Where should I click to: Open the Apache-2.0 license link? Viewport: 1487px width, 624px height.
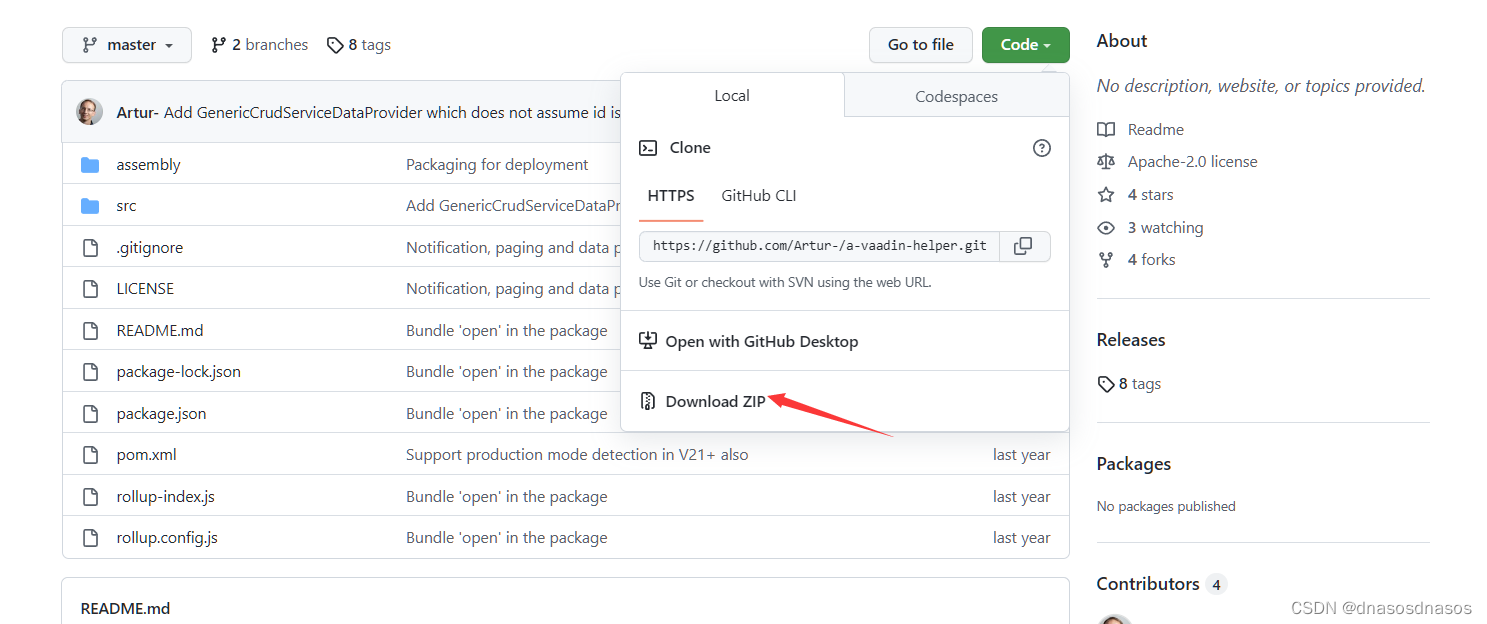tap(1193, 162)
